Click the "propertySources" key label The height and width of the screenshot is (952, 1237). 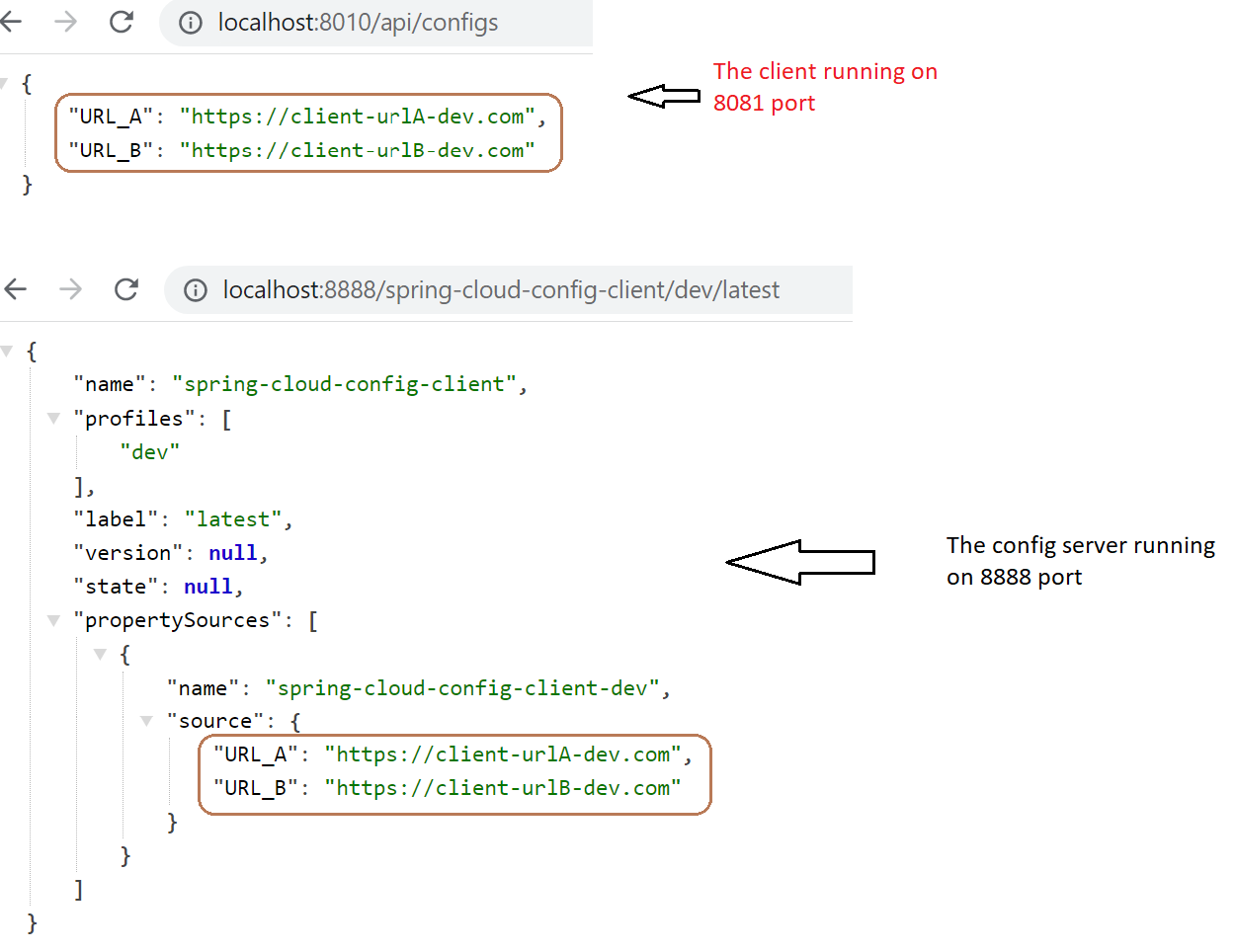point(177,620)
